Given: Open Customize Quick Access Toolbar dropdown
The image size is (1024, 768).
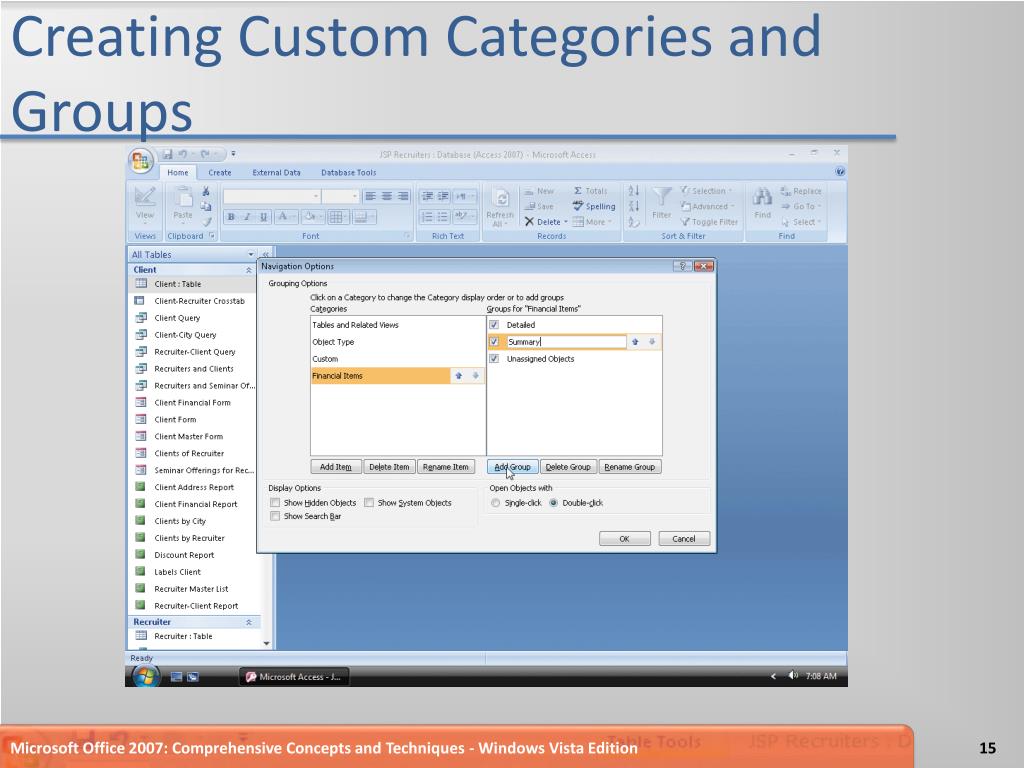Looking at the screenshot, I should 233,154.
